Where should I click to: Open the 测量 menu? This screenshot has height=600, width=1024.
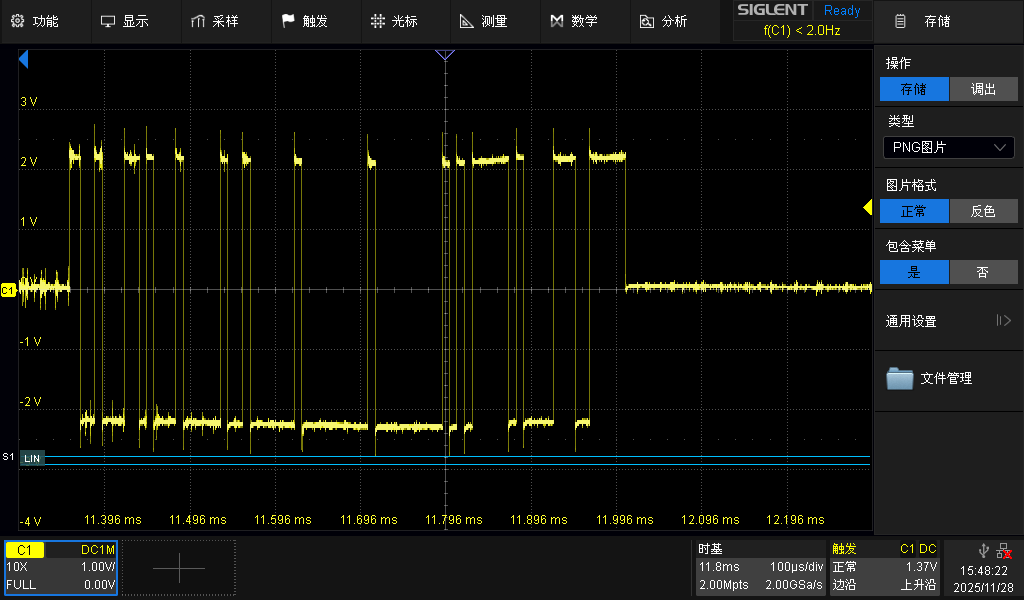(x=483, y=21)
